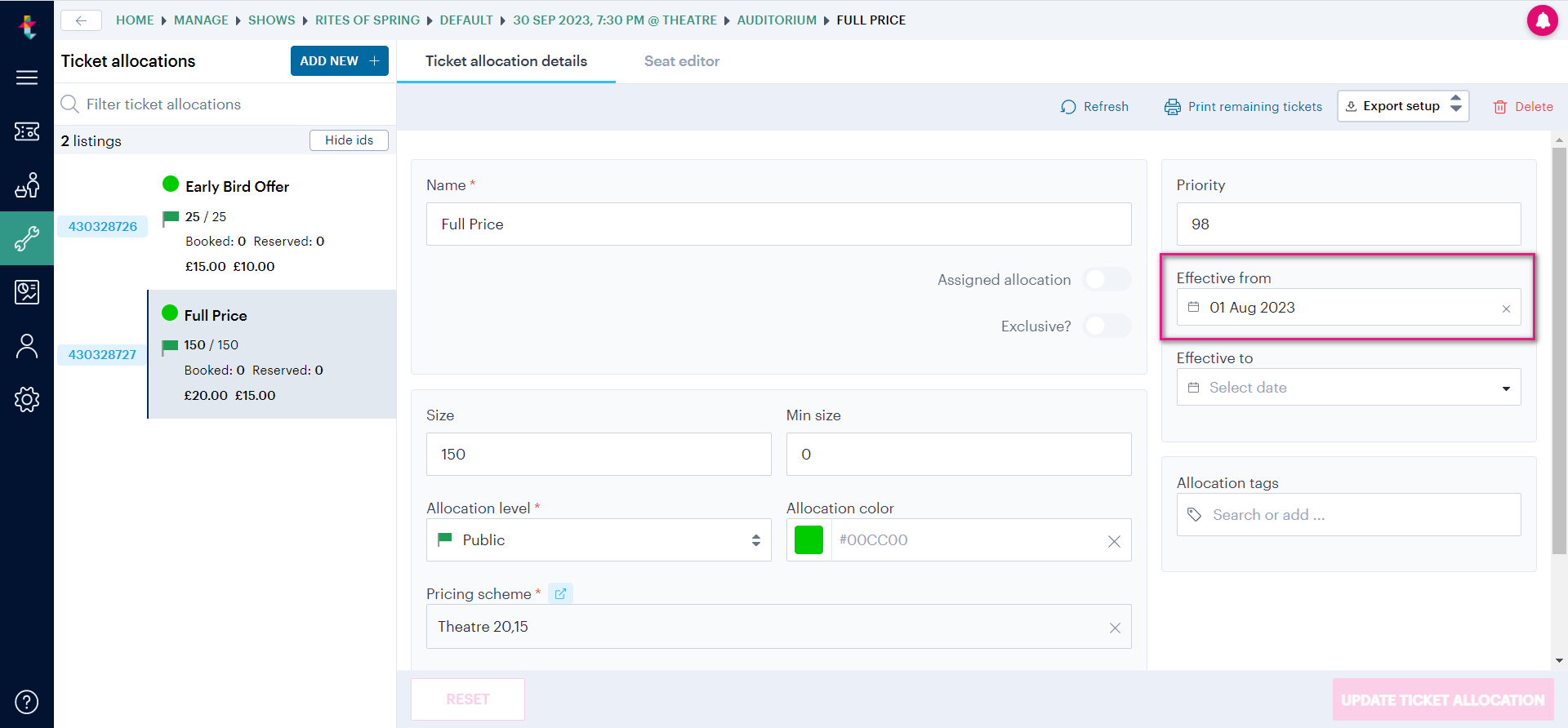Go to HOME breadcrumb

[x=135, y=20]
